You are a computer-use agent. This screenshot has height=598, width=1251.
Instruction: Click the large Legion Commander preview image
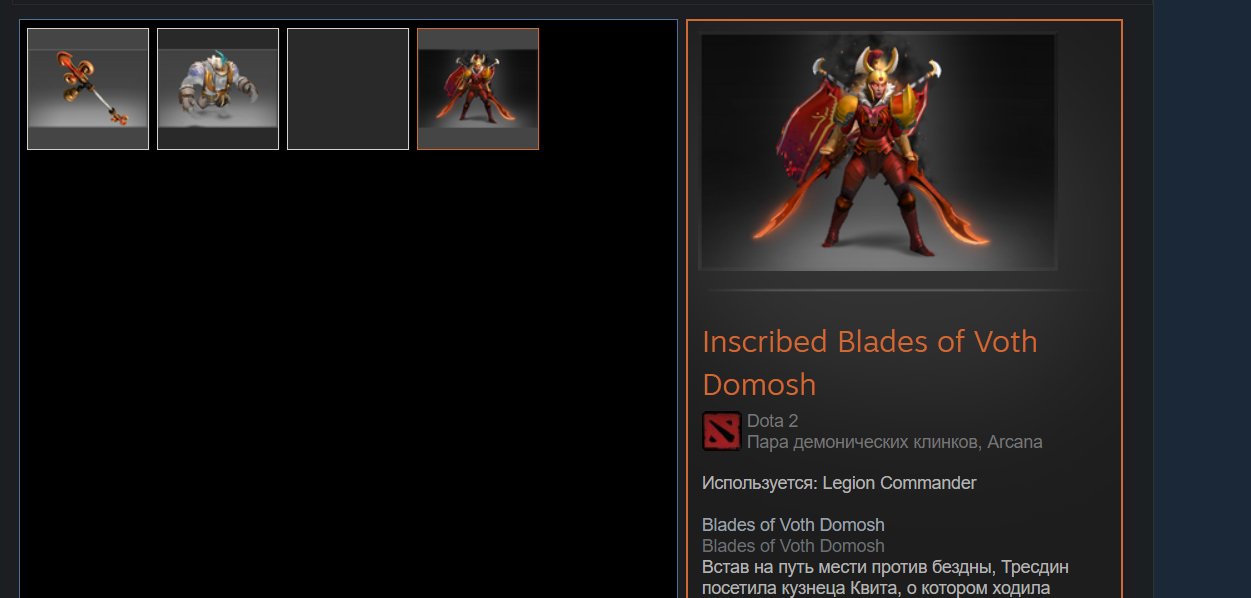tap(878, 151)
